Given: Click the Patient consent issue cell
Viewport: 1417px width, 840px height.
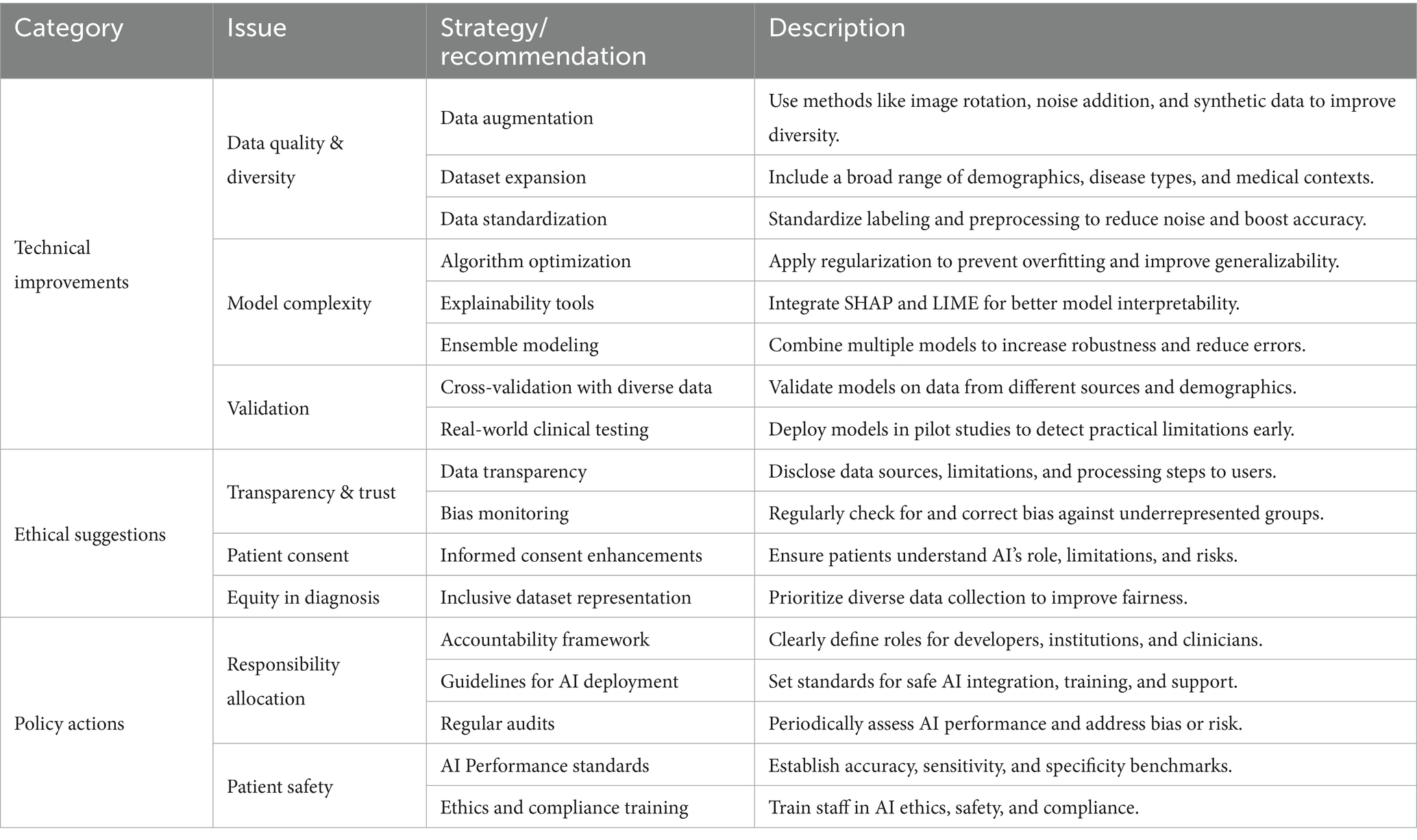Looking at the screenshot, I should click(288, 555).
